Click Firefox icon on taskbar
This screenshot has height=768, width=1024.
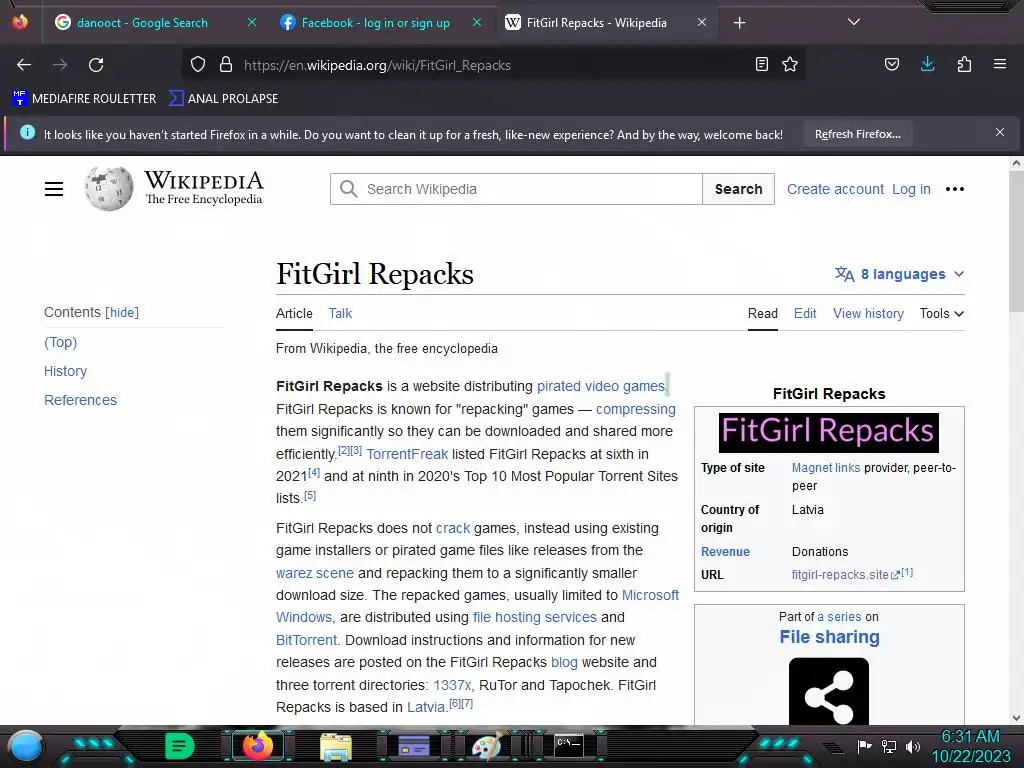click(258, 745)
